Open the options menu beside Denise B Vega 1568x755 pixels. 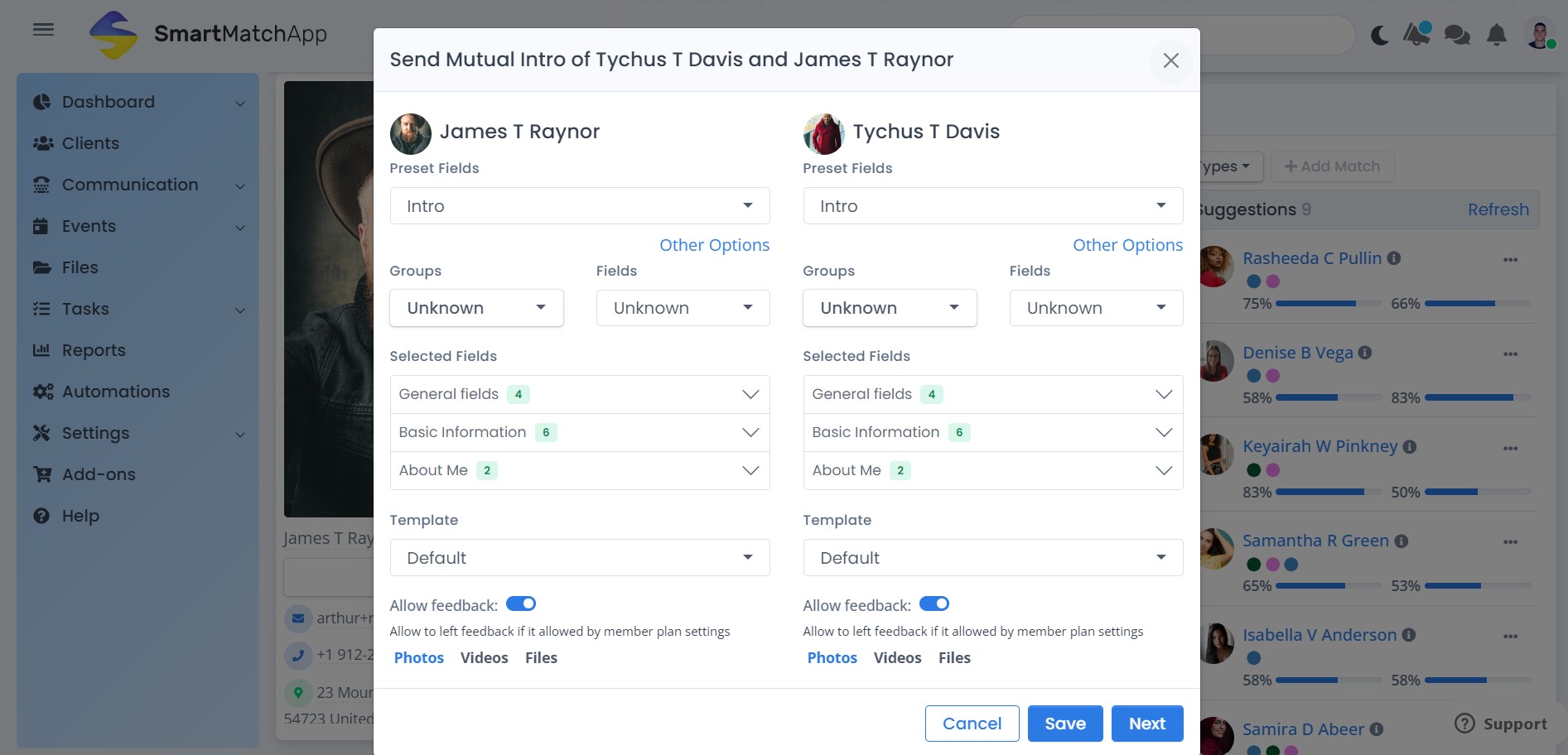click(1510, 353)
